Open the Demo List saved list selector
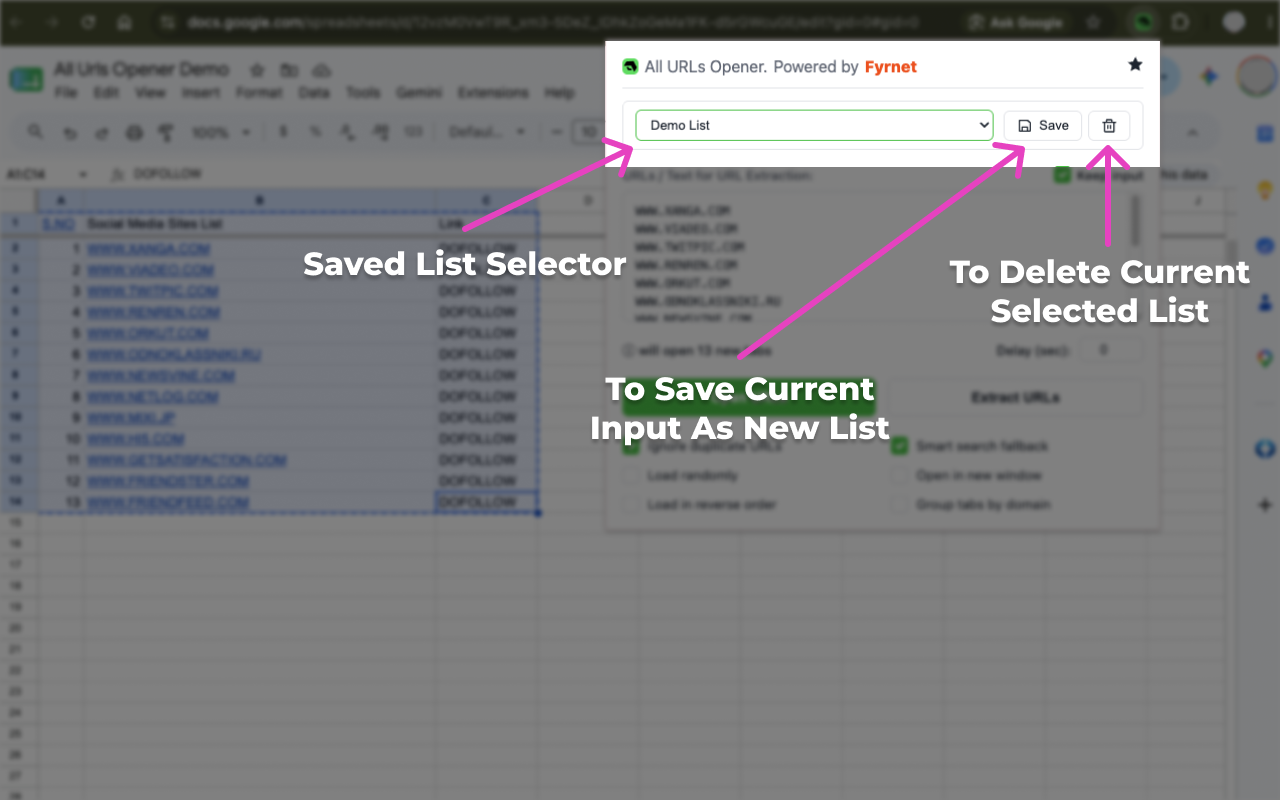The height and width of the screenshot is (800, 1280). click(814, 125)
